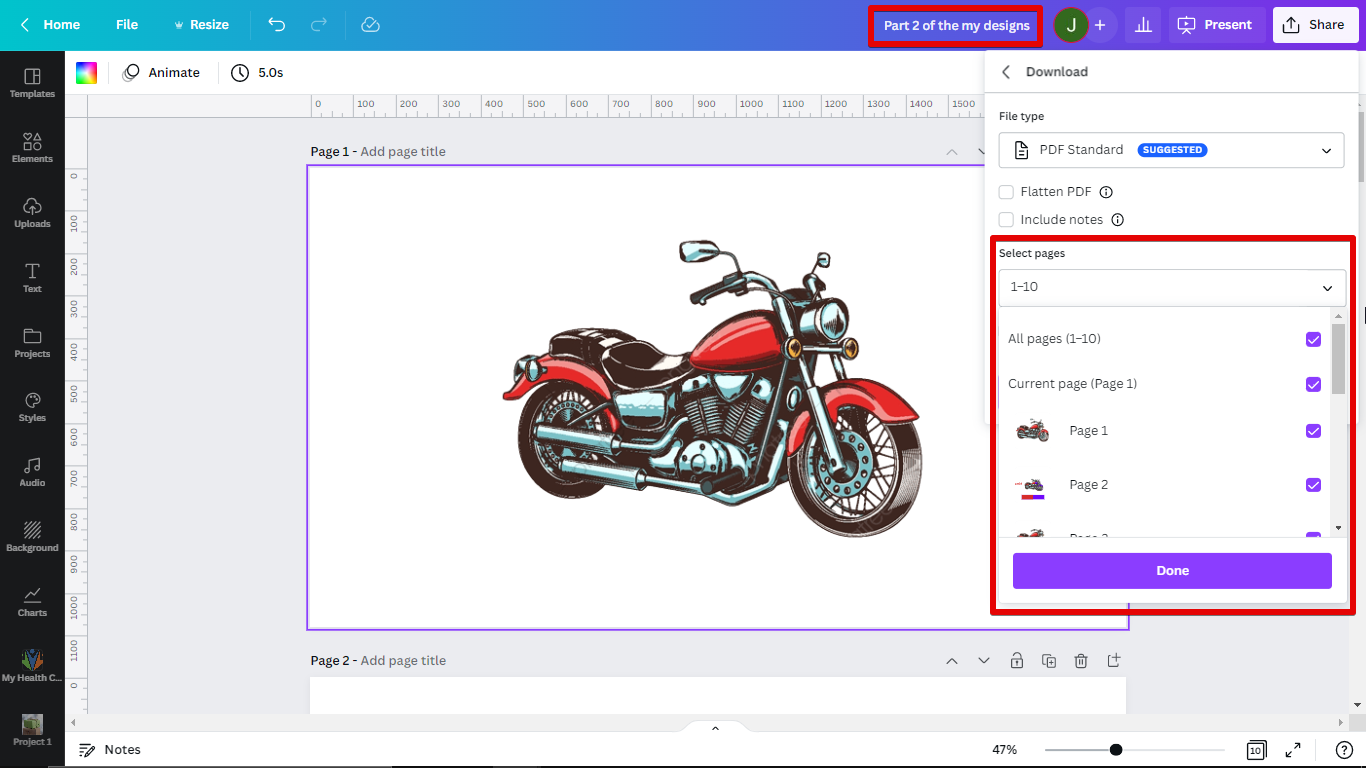The width and height of the screenshot is (1366, 768).
Task: Open the Resize menu
Action: [201, 25]
